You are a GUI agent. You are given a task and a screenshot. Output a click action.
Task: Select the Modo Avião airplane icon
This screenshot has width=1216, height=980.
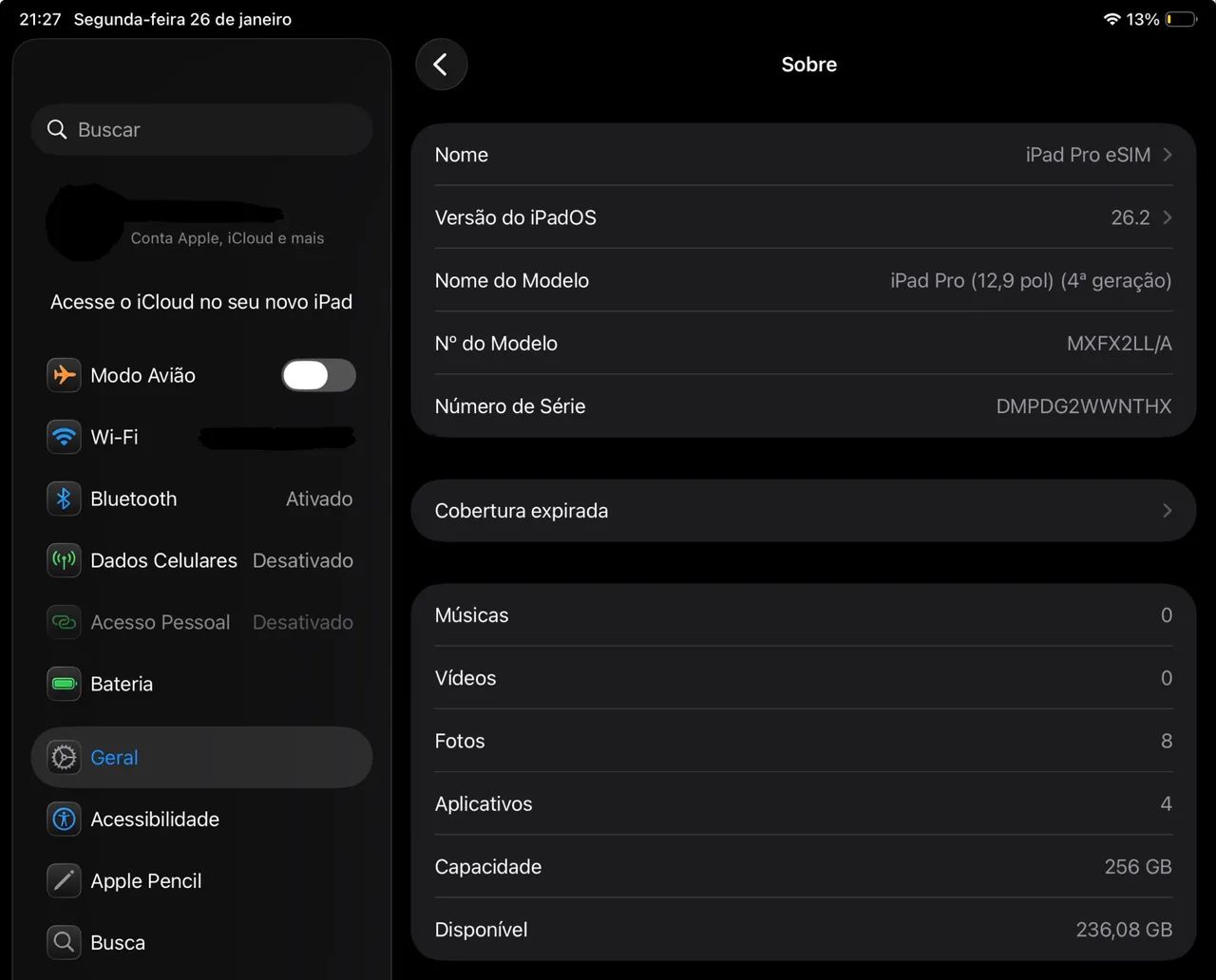click(64, 375)
